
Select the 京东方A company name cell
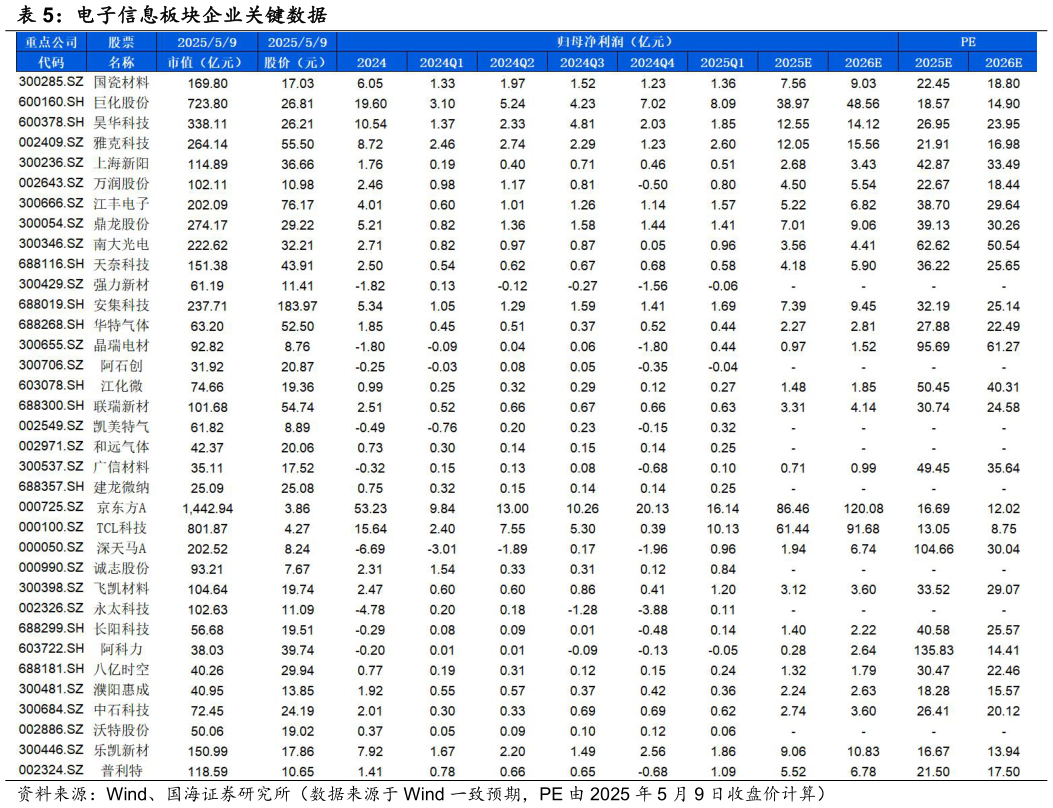(122, 508)
